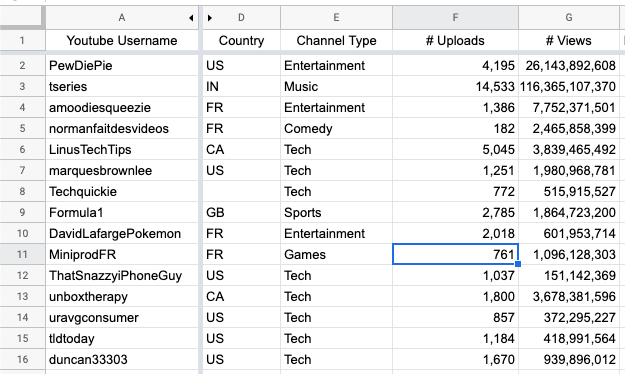Image resolution: width=625 pixels, height=374 pixels.
Task: Click the 'Youtube Username' header cell
Action: point(122,40)
